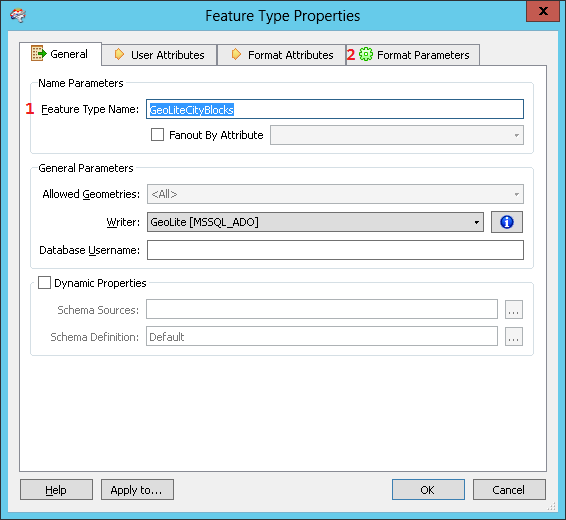Viewport: 566px width, 520px height.
Task: Click the blue info icon beside Writer
Action: pos(506,222)
